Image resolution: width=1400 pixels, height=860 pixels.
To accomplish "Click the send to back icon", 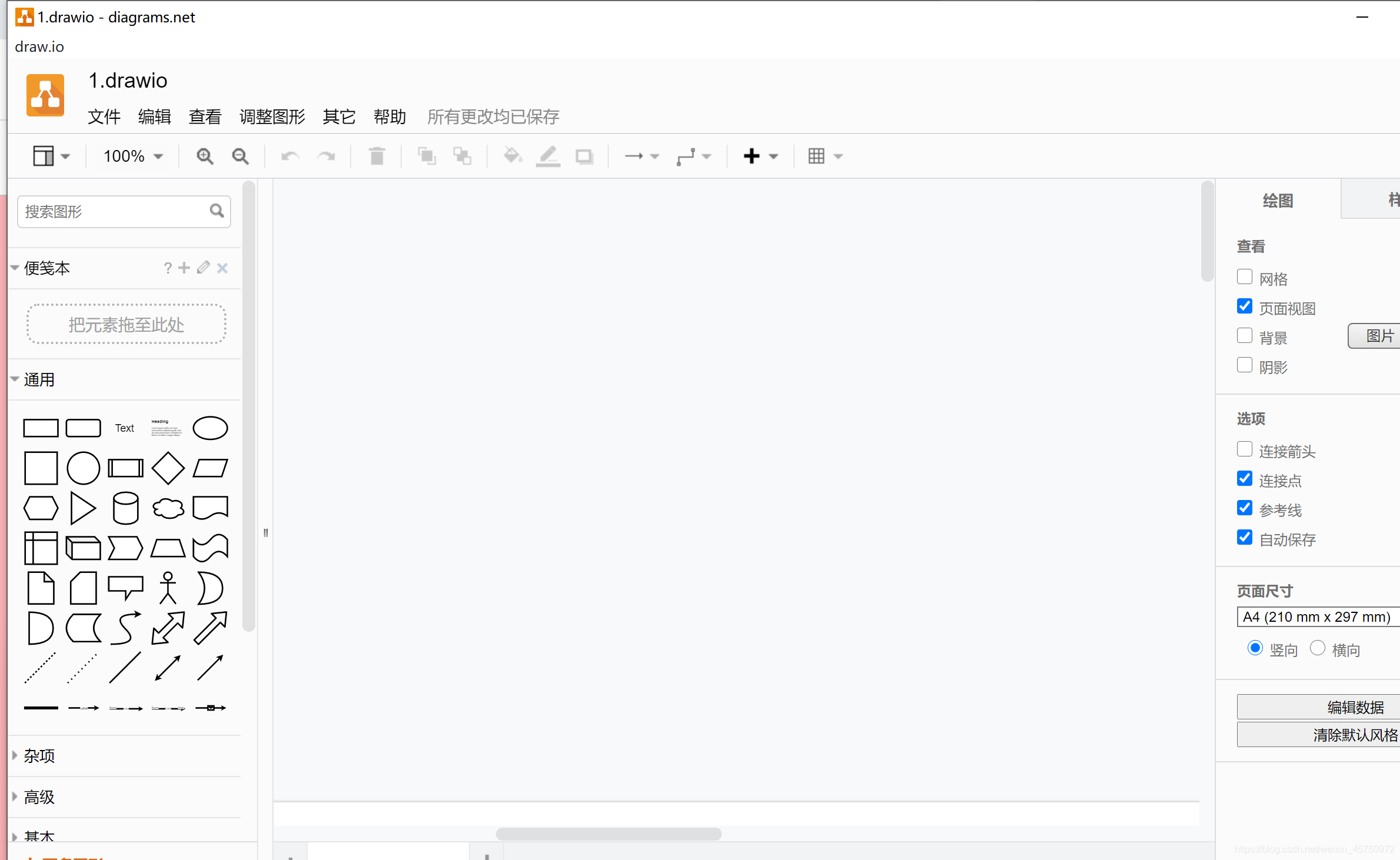I will (x=462, y=156).
